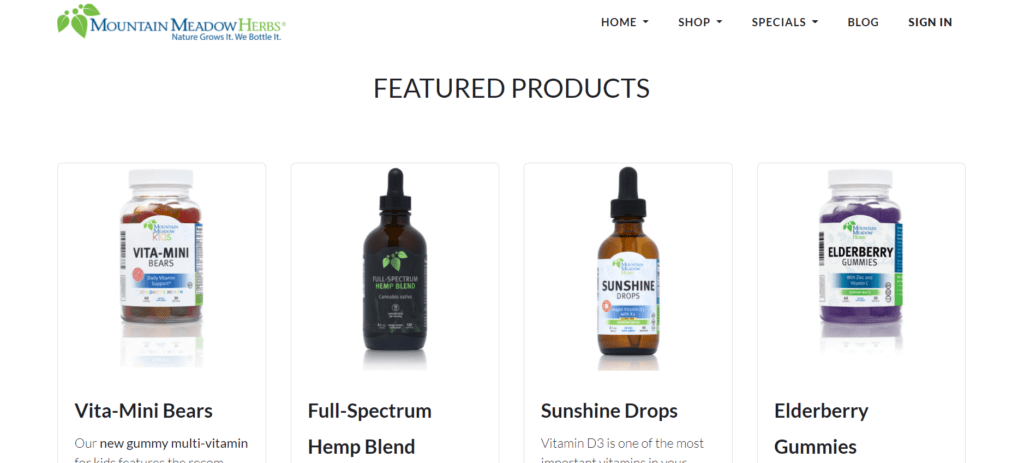Open the Sunshine Drops bottle image
The image size is (1024, 463).
click(x=628, y=266)
